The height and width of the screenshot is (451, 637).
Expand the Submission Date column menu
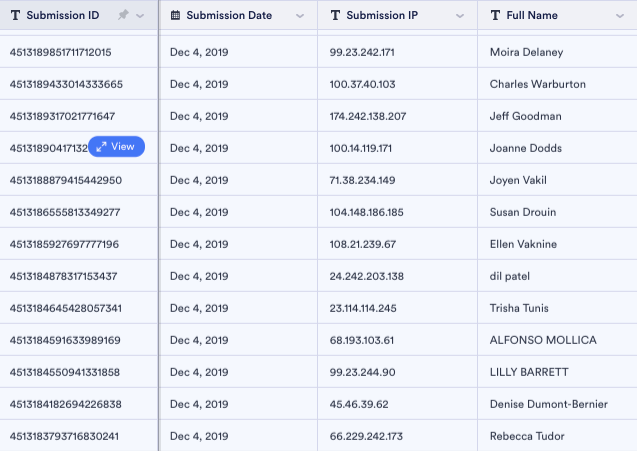coord(299,16)
